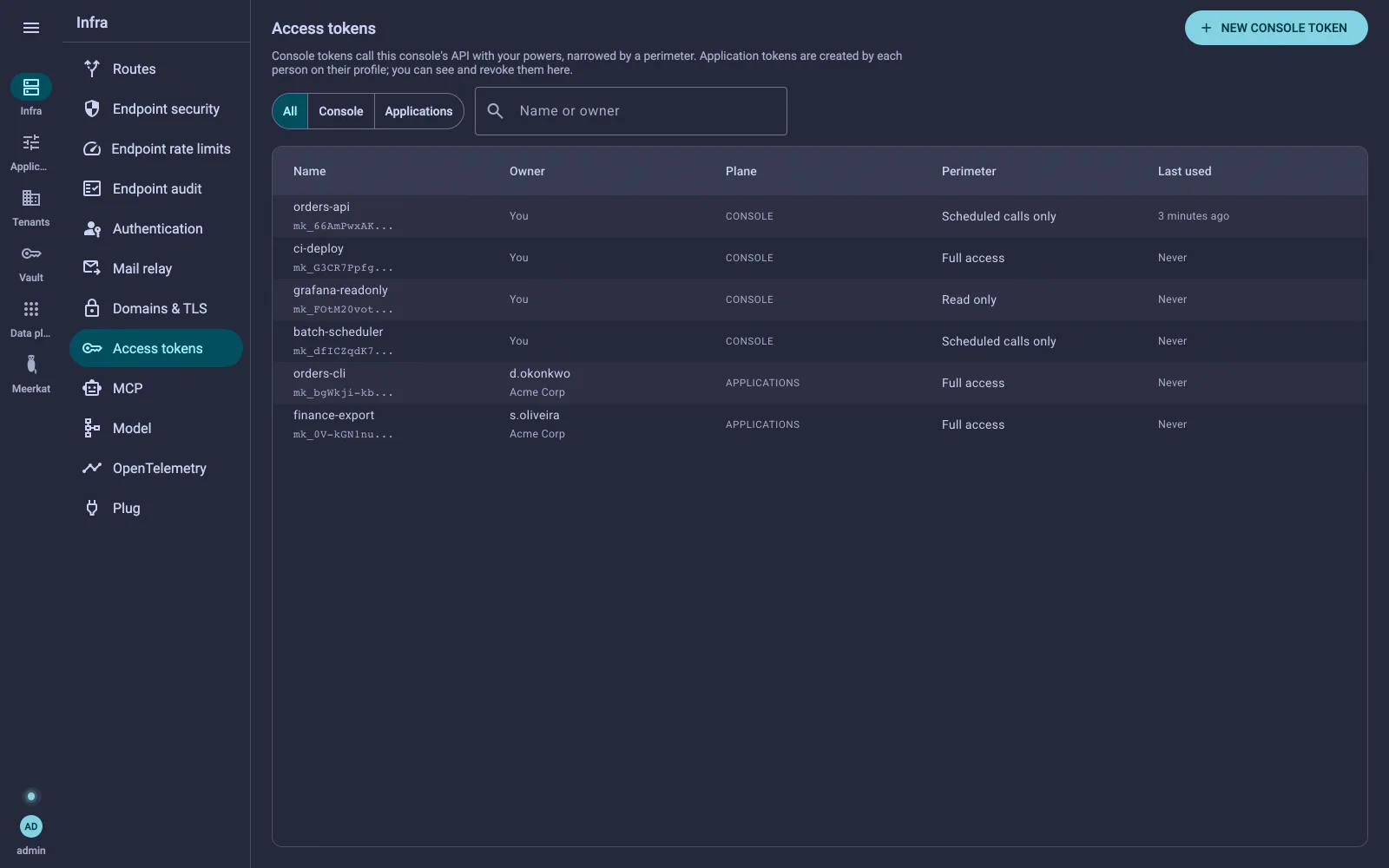Click the status indicator dot above the avatar
This screenshot has width=1389, height=868.
(x=31, y=796)
